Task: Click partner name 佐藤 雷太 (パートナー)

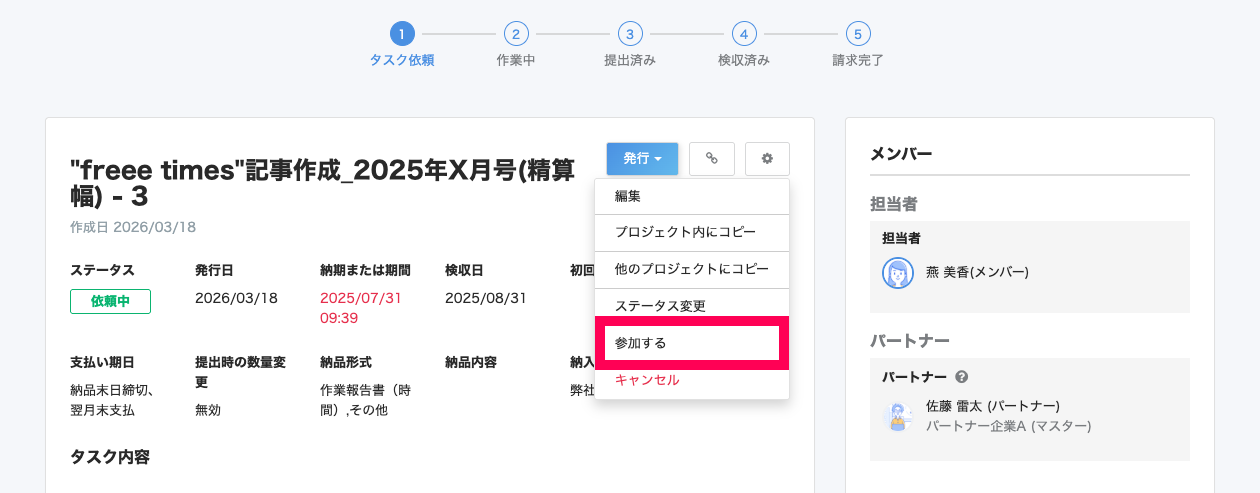Action: click(993, 406)
